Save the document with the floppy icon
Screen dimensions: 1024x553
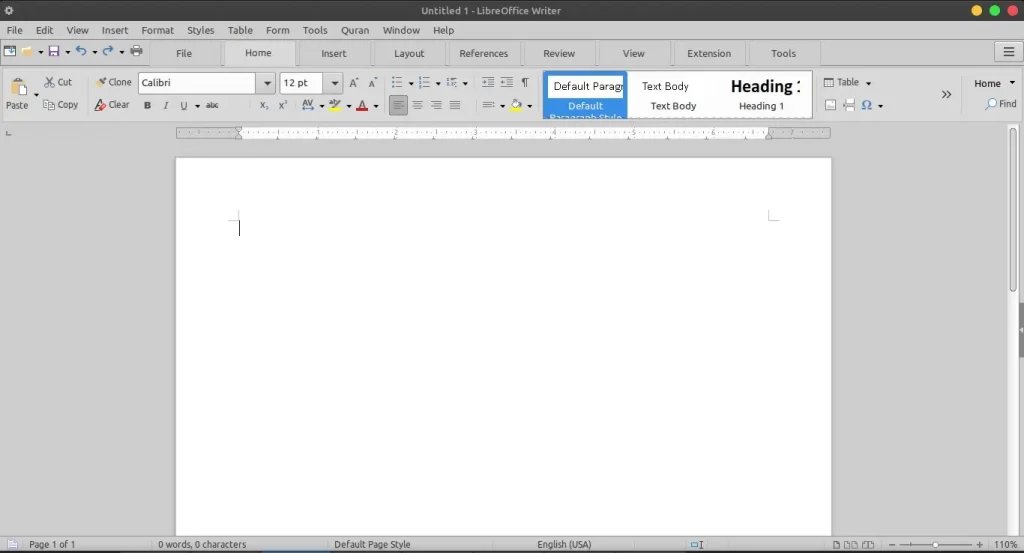coord(54,51)
